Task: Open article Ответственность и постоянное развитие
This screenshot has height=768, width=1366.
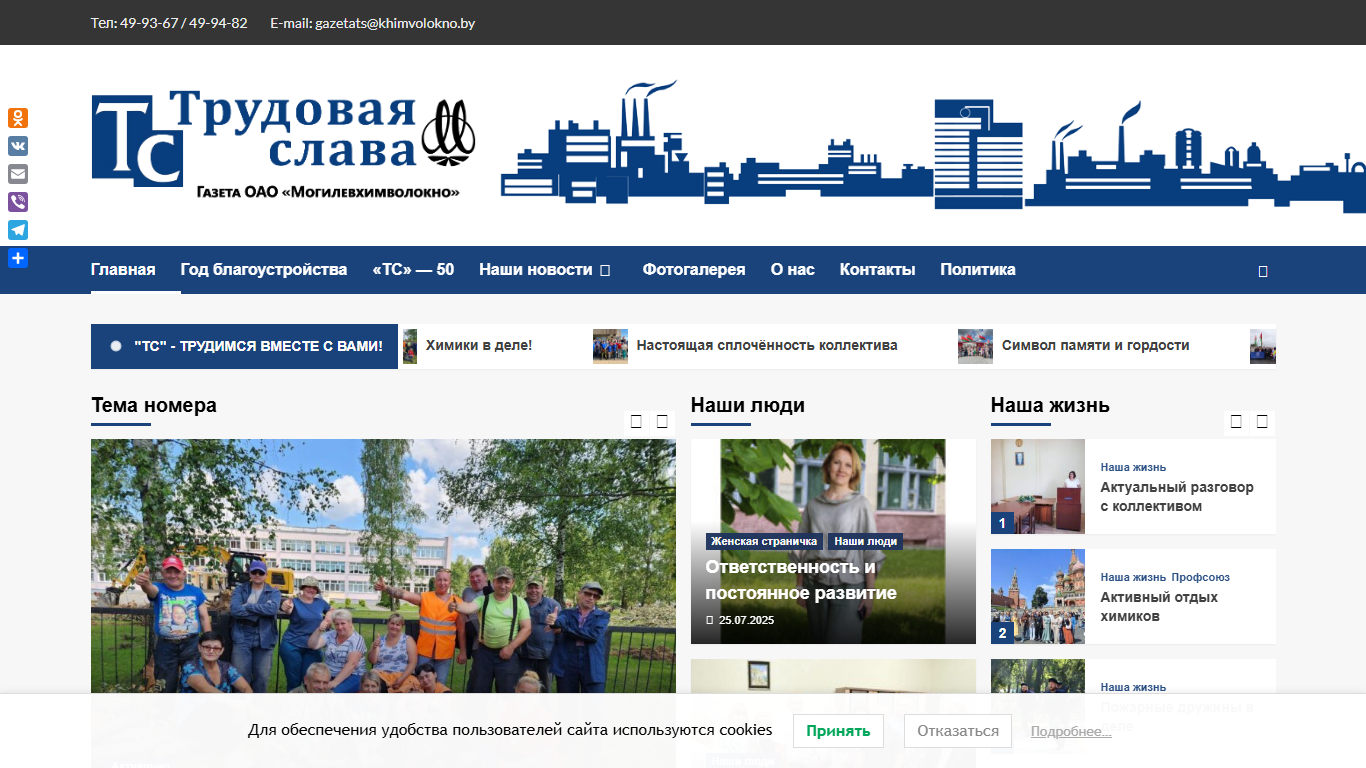Action: [801, 579]
